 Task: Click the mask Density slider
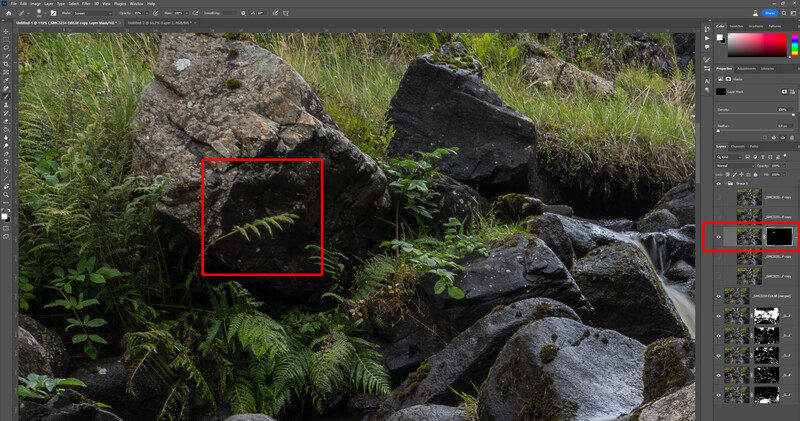(x=756, y=114)
